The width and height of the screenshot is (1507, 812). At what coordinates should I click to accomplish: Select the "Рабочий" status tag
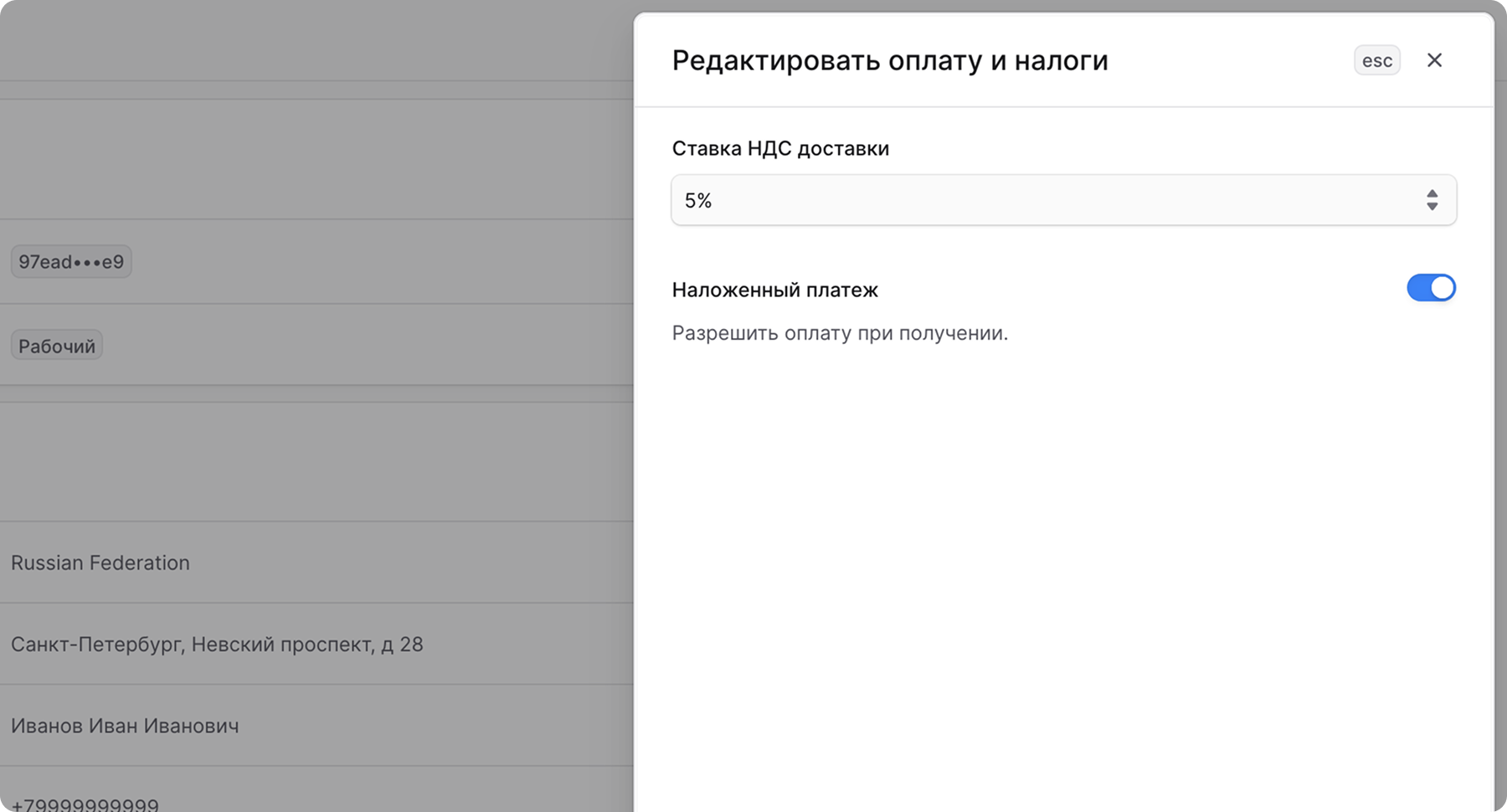click(x=56, y=344)
